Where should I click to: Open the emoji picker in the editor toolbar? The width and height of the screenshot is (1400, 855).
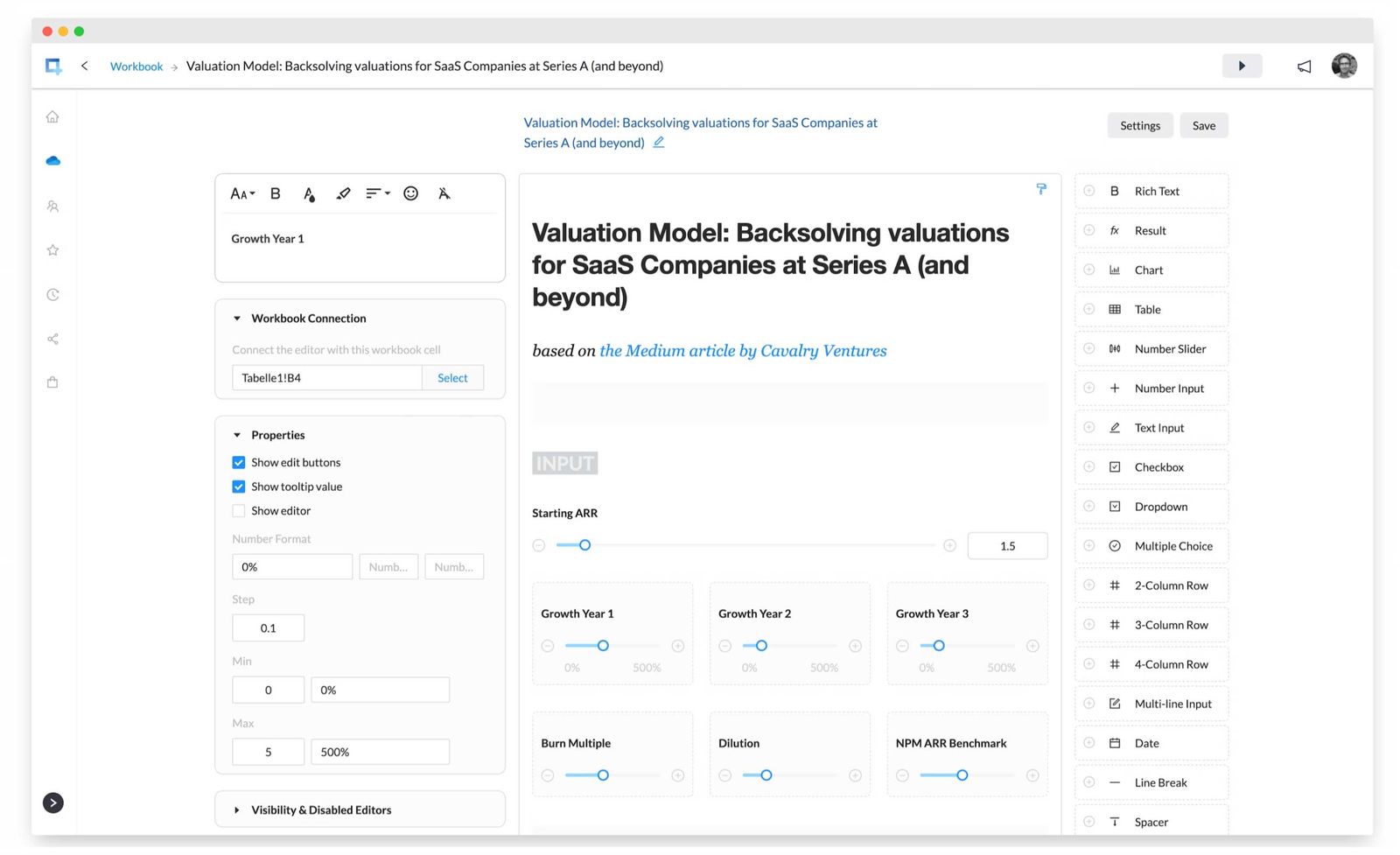coord(410,193)
